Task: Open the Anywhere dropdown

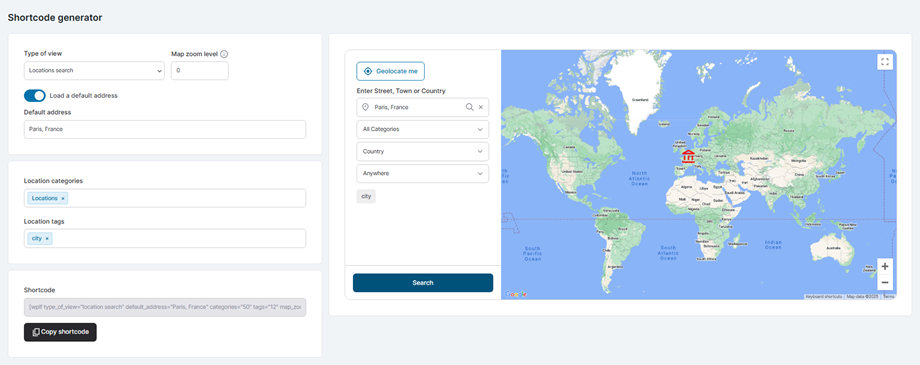Action: [422, 174]
